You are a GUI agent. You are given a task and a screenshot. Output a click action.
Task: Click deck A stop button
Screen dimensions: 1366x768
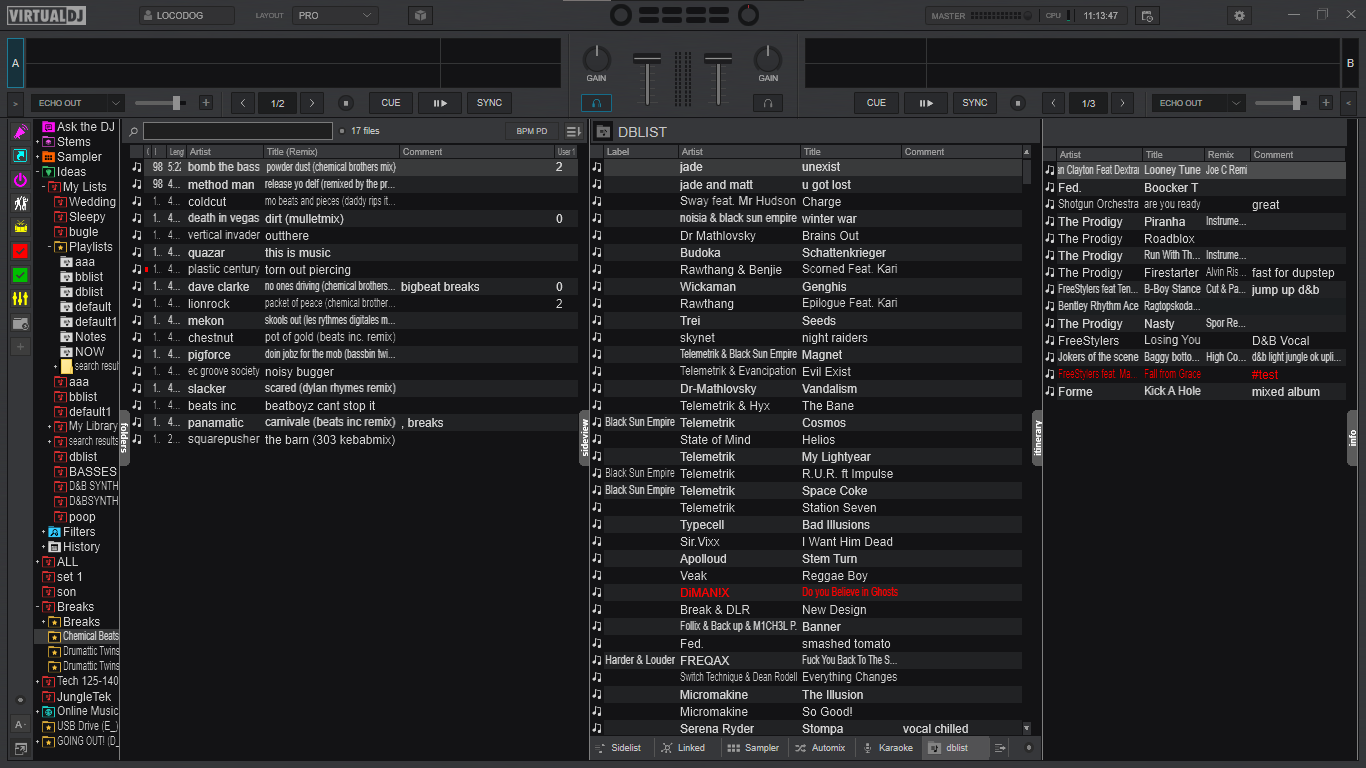click(x=346, y=103)
